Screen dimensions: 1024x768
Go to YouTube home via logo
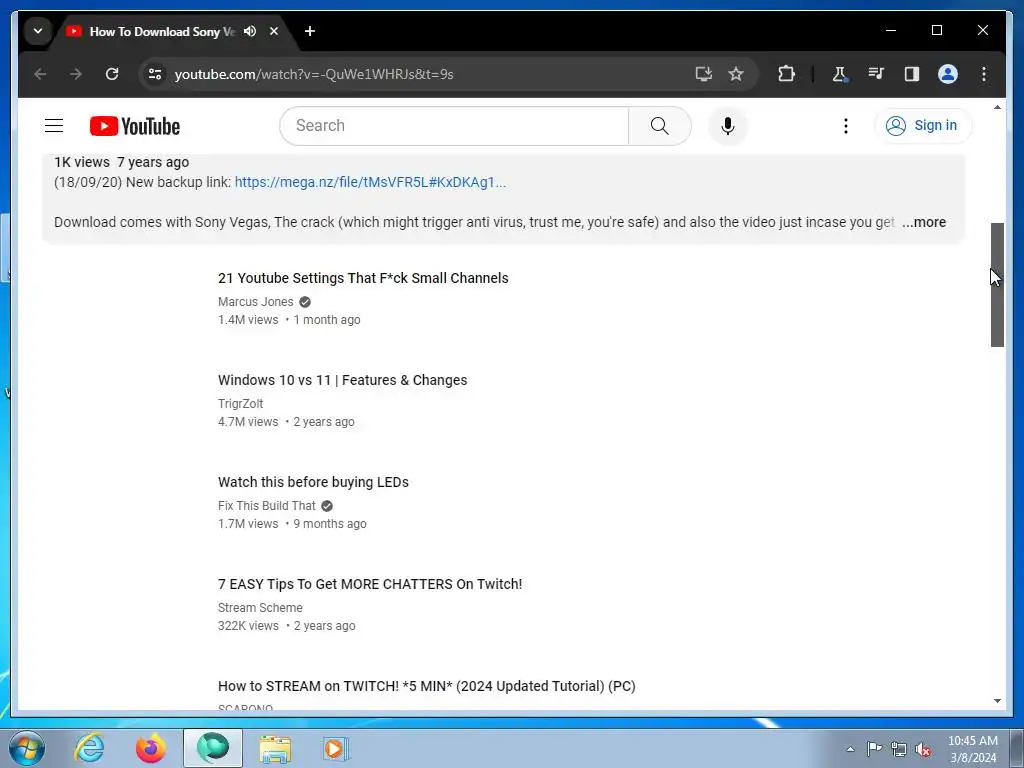pyautogui.click(x=135, y=126)
